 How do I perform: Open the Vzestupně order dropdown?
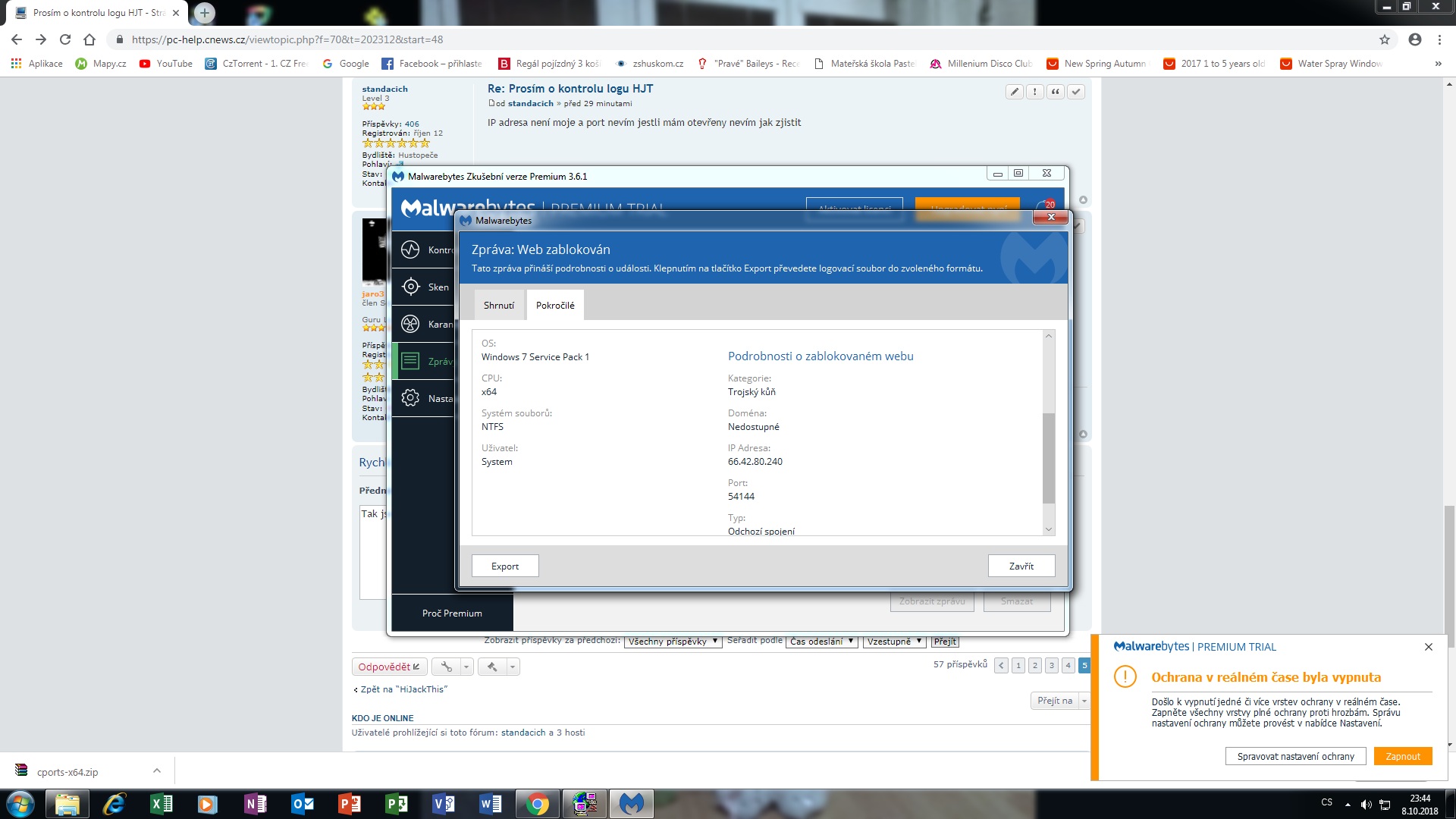(894, 642)
